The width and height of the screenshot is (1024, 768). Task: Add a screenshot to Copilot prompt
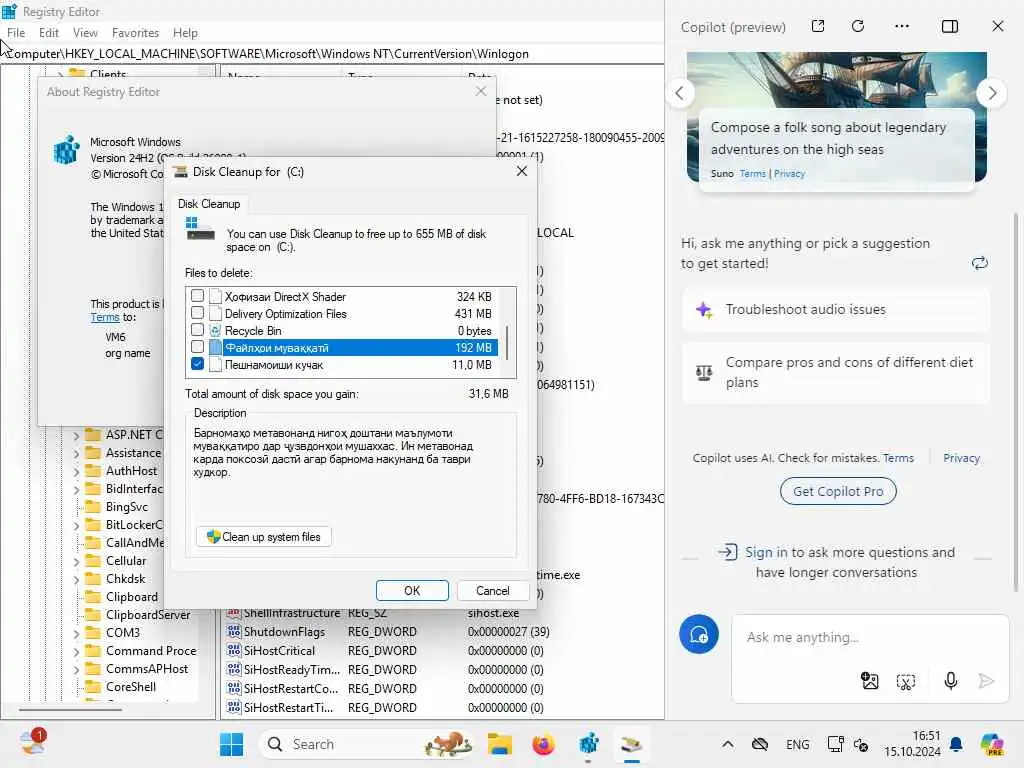point(906,681)
